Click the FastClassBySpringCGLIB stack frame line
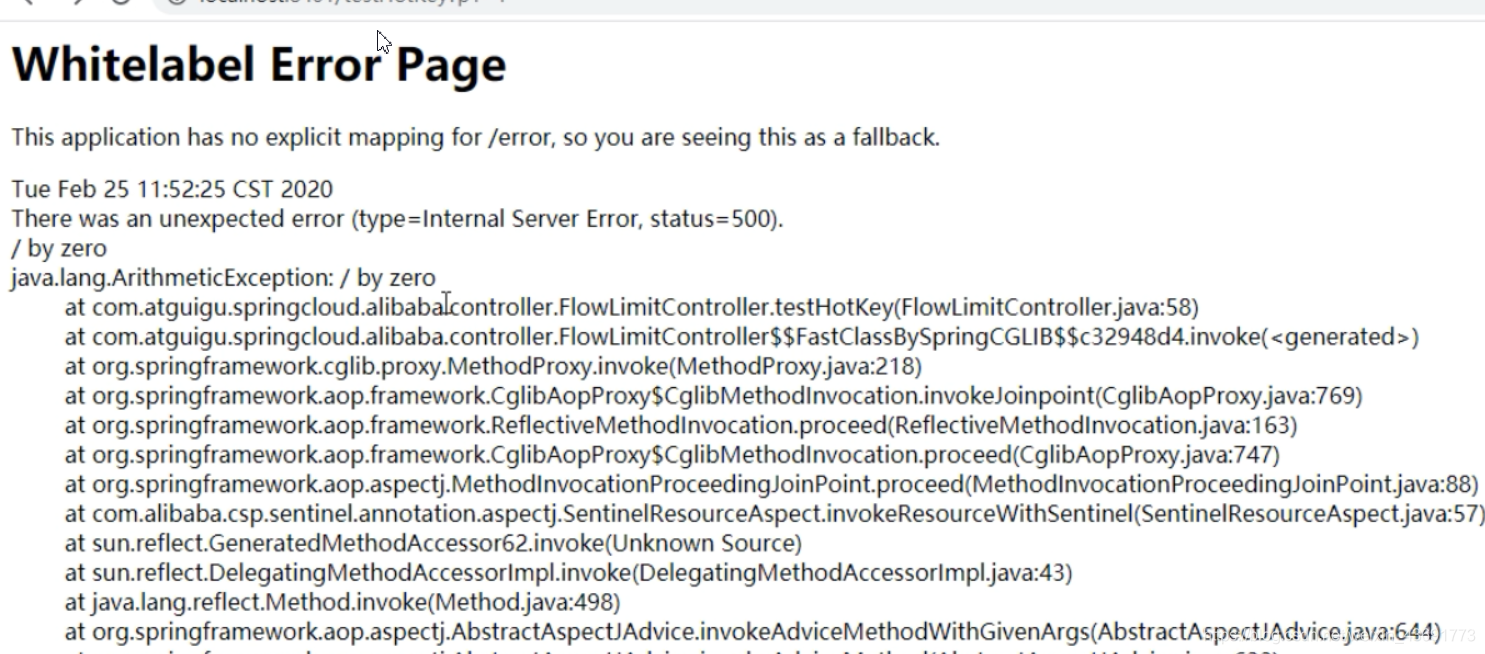 [x=741, y=337]
